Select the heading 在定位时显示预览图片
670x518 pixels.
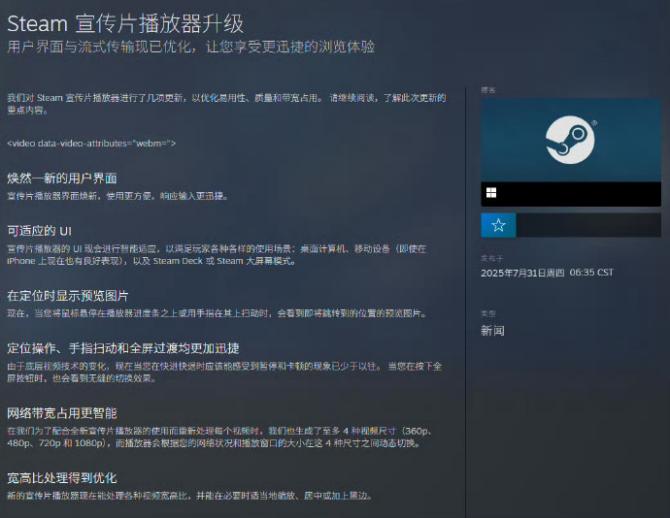click(x=68, y=296)
